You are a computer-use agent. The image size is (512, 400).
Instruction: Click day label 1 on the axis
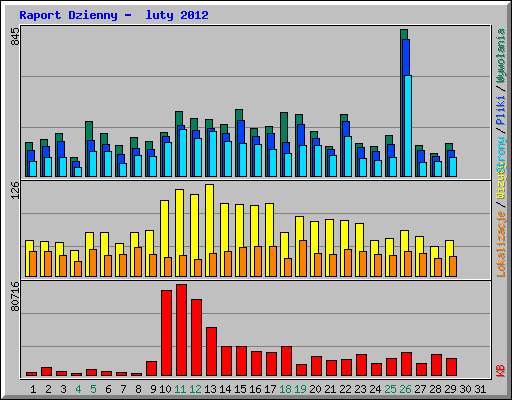(33, 389)
